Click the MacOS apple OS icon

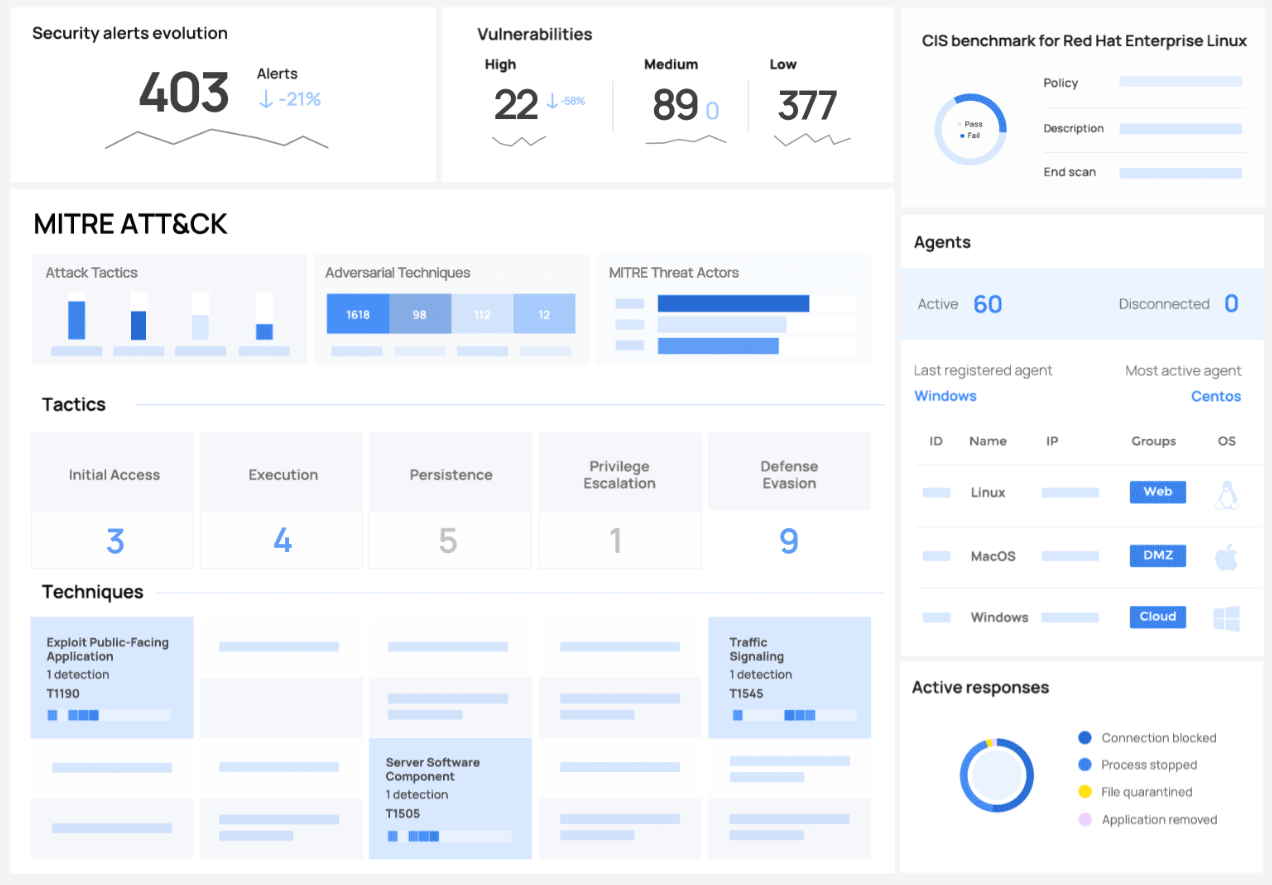click(1226, 557)
